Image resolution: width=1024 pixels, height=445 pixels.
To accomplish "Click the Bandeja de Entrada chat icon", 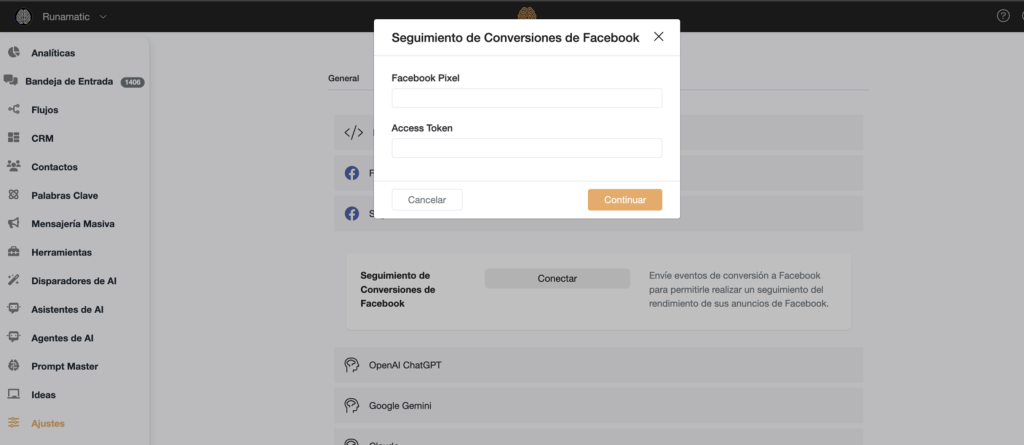I will click(x=10, y=81).
